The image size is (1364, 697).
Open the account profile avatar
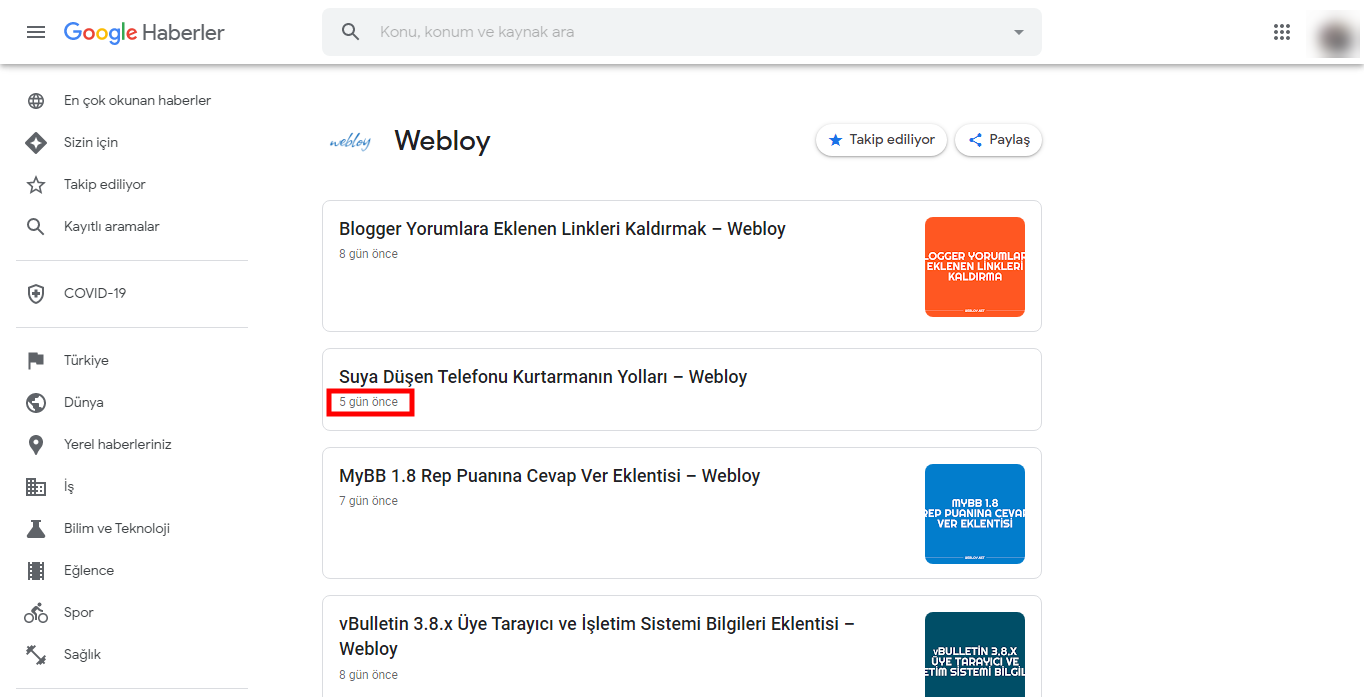click(1335, 36)
